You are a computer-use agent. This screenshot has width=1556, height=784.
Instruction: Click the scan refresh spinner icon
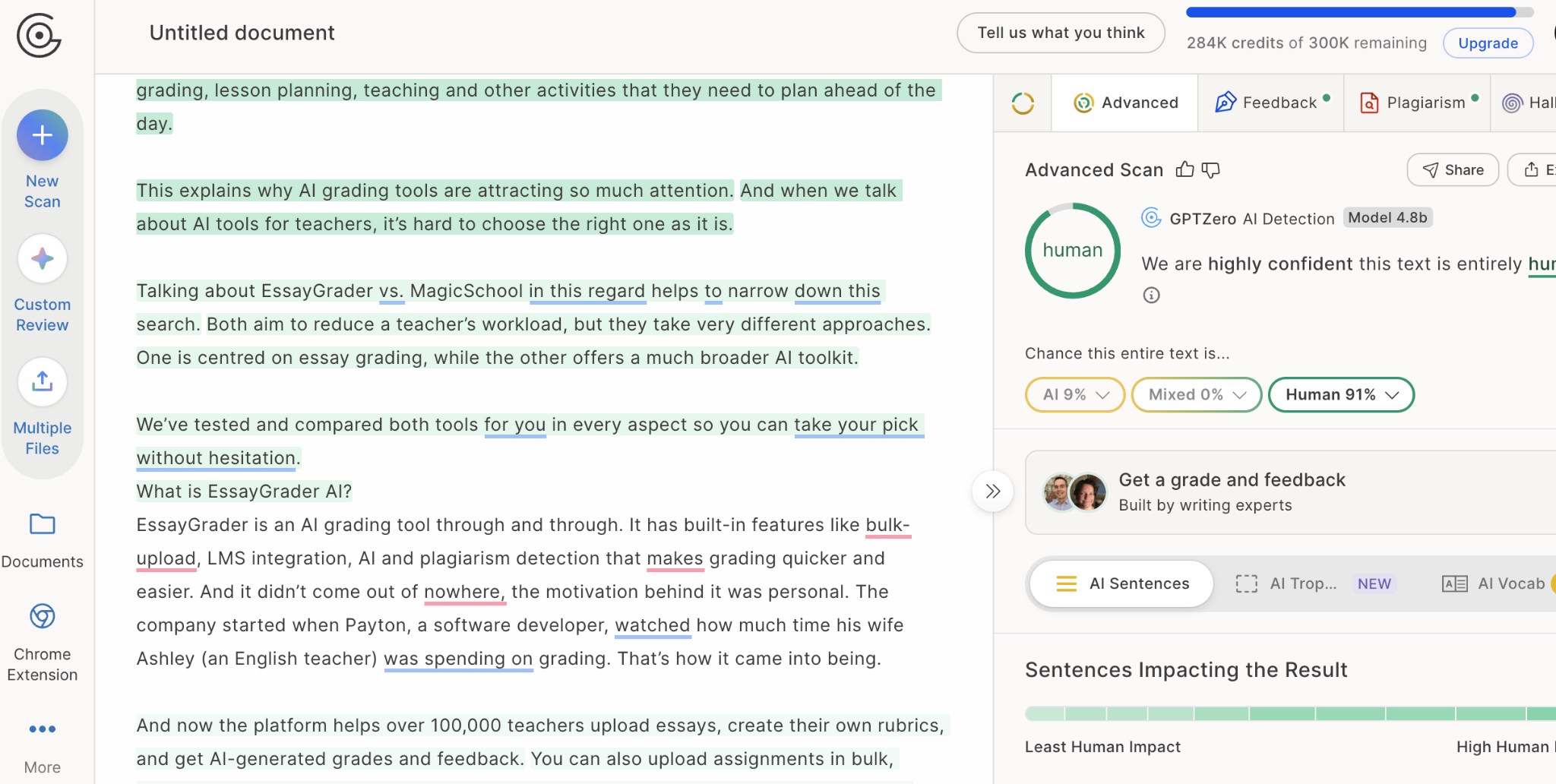pyautogui.click(x=1023, y=103)
